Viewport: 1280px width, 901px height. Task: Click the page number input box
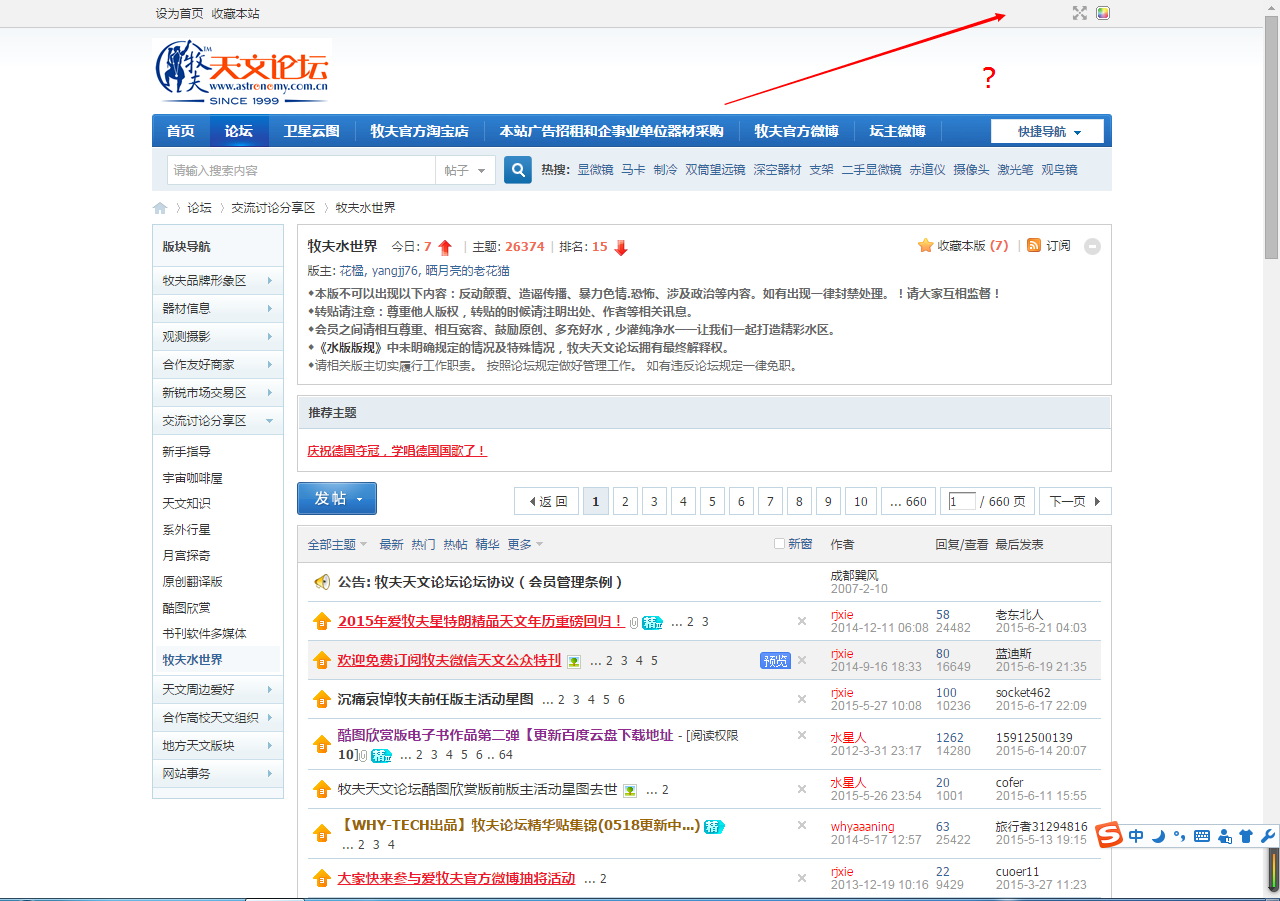(962, 501)
